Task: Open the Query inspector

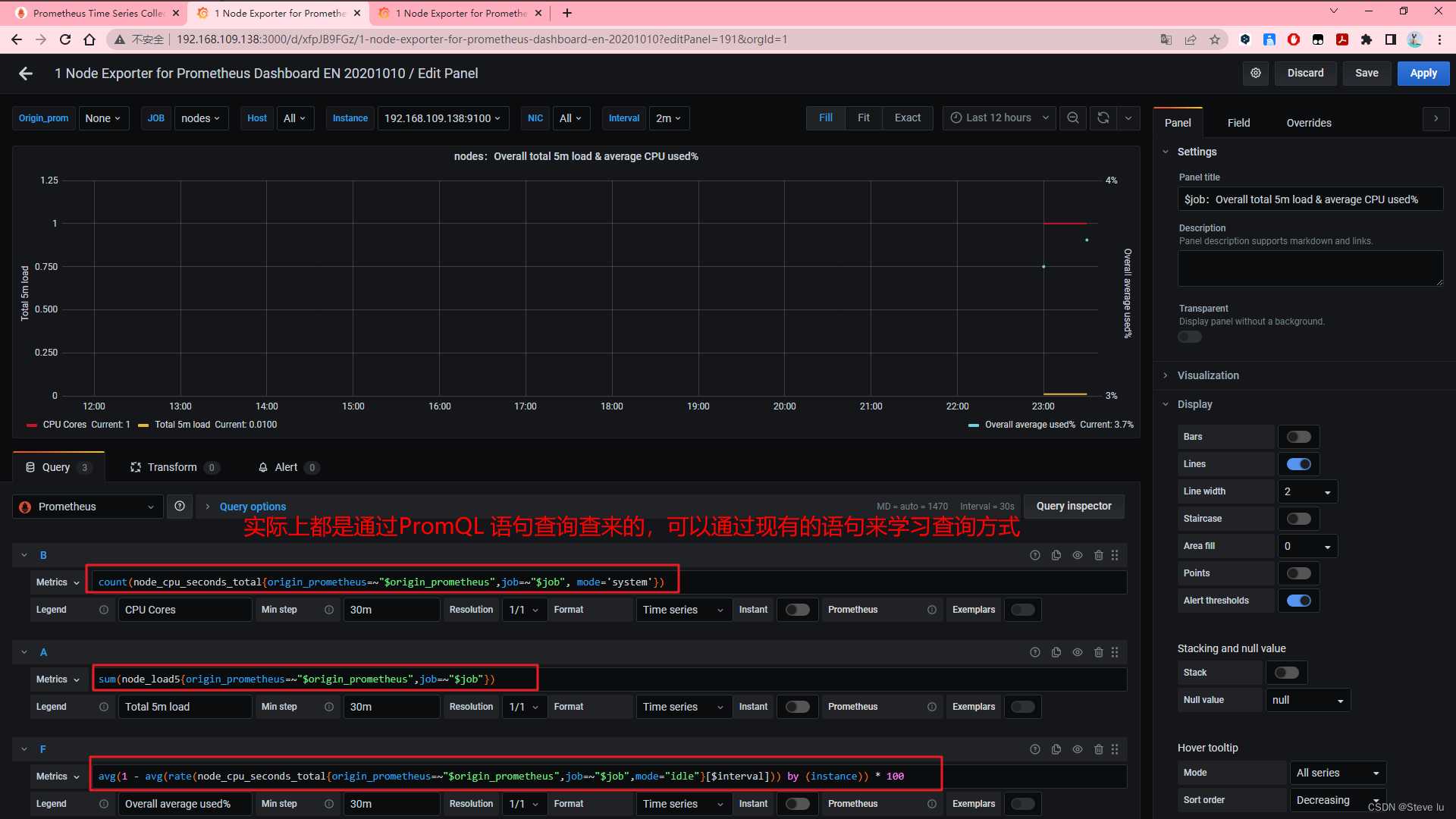Action: (x=1074, y=506)
